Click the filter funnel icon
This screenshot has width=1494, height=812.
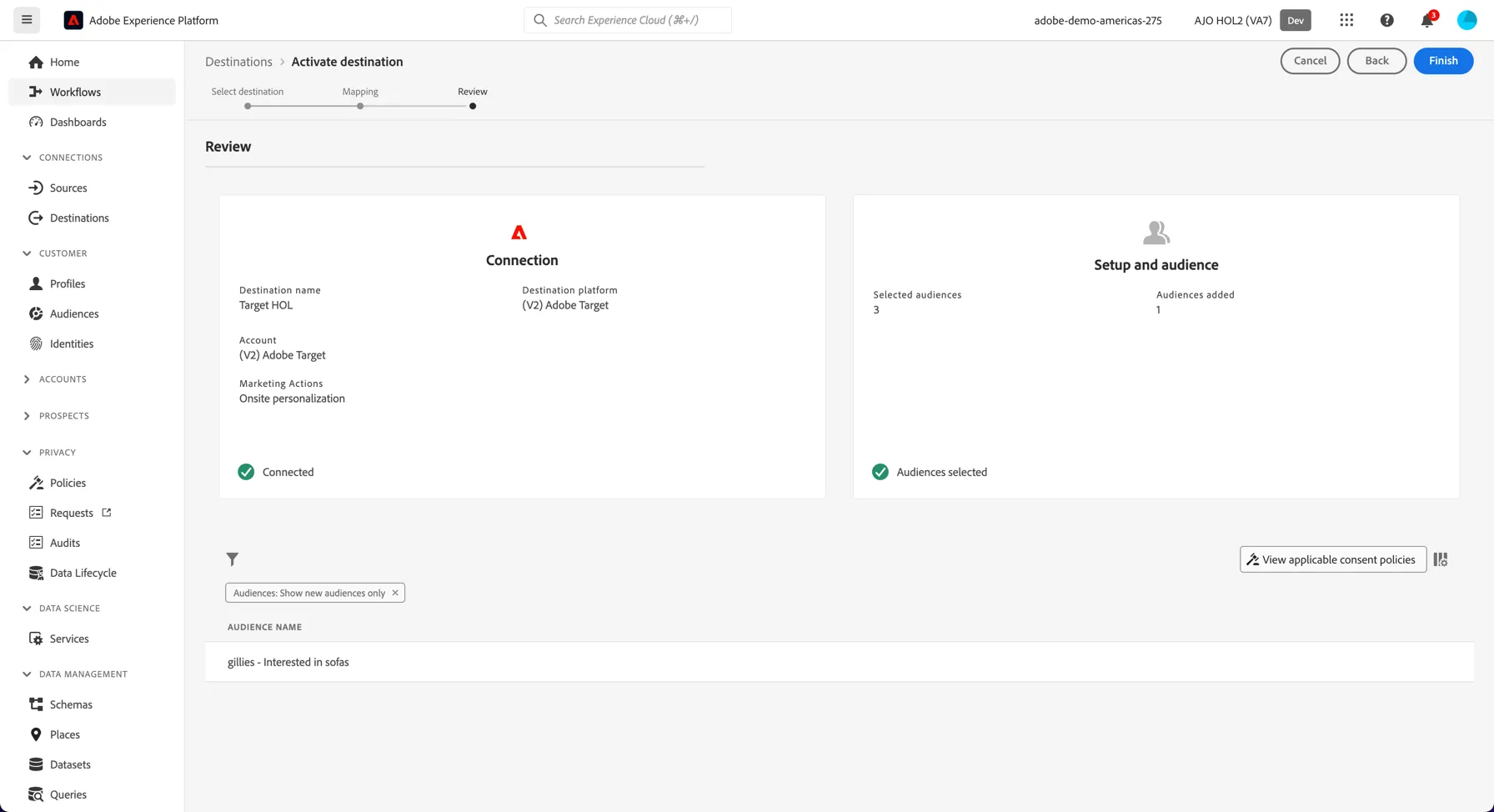click(x=233, y=559)
